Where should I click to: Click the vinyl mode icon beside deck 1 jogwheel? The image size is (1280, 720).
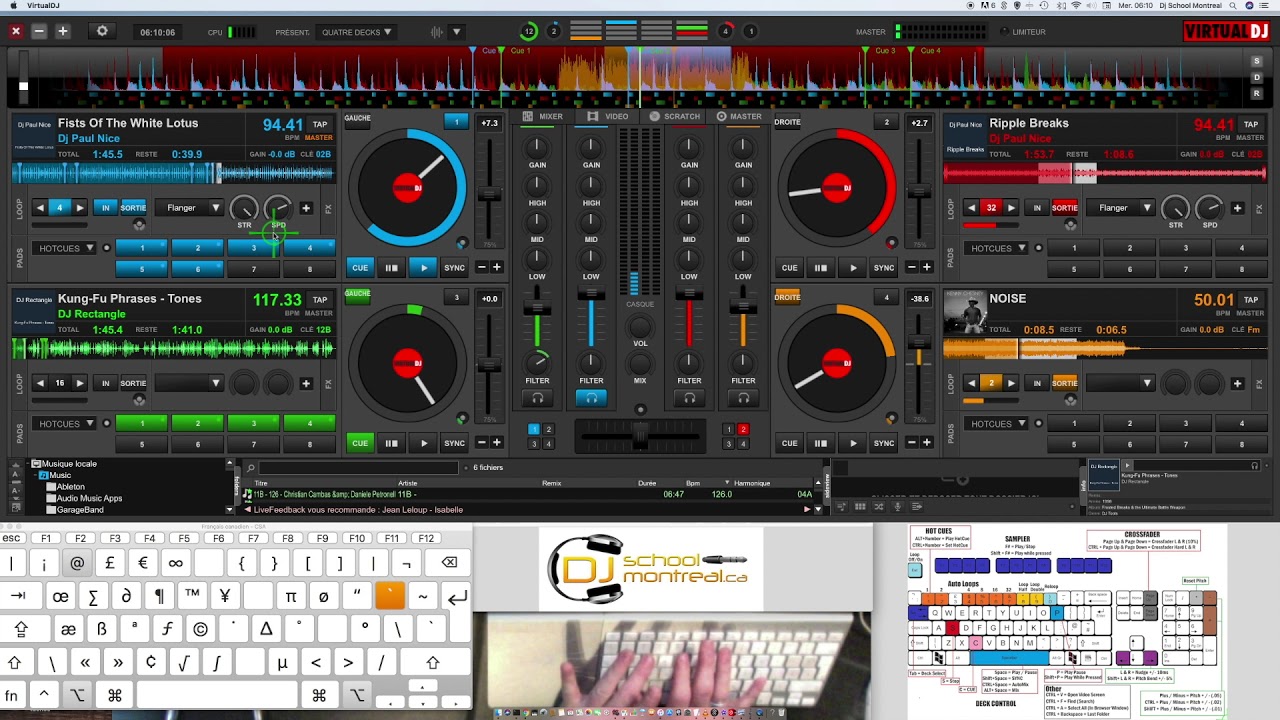(461, 243)
